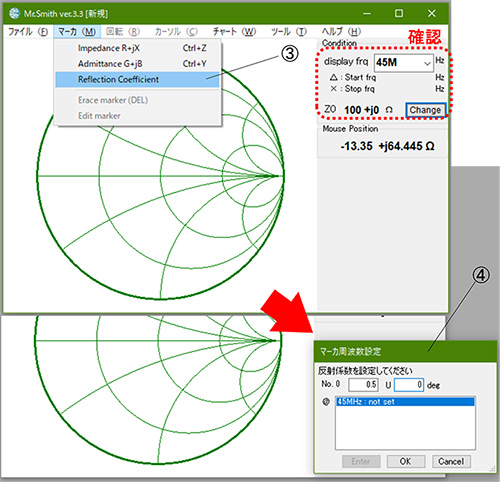The height and width of the screenshot is (482, 500).
Task: Open the チャート (W) menu
Action: pyautogui.click(x=234, y=32)
